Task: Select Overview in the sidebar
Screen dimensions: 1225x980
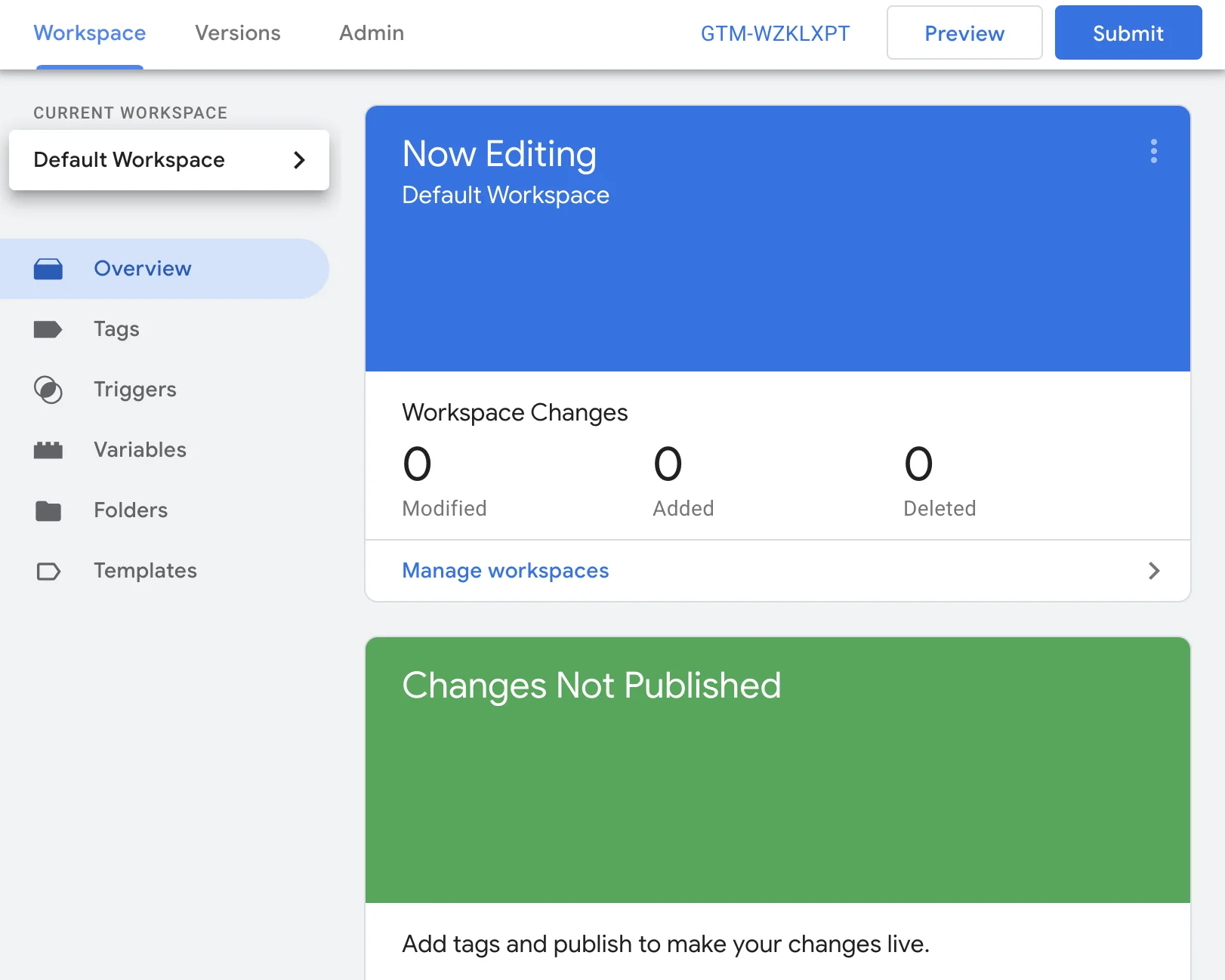Action: (165, 269)
